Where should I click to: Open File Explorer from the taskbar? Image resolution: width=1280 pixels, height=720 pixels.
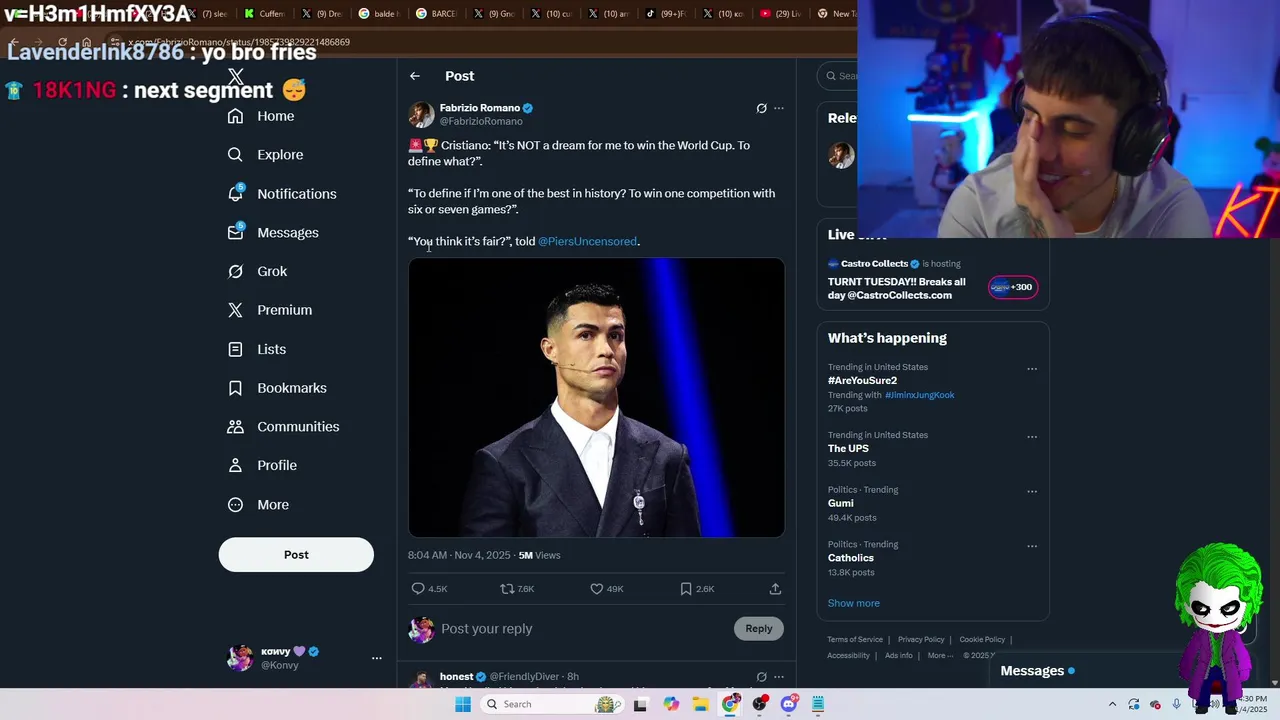[x=701, y=704]
